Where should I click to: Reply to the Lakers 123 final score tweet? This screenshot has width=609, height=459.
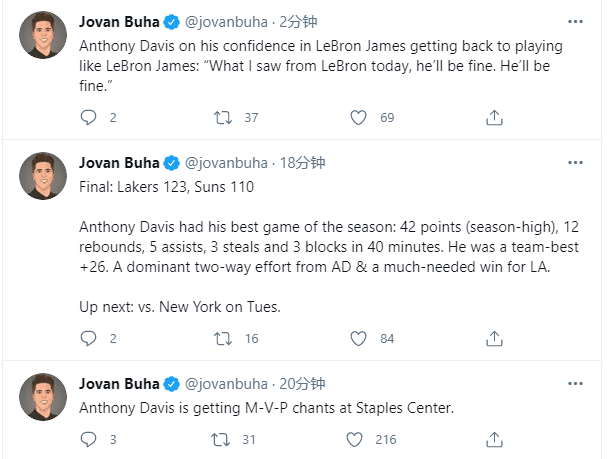(x=88, y=339)
